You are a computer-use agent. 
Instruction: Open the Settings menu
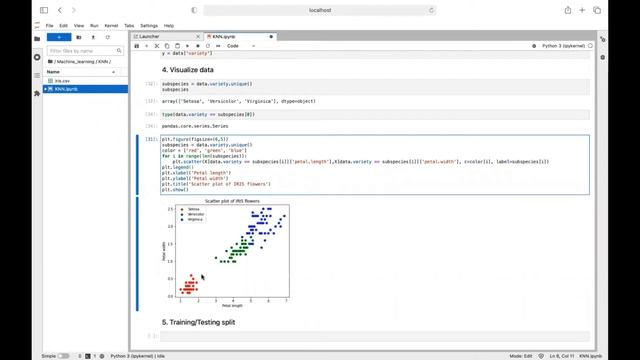[149, 26]
